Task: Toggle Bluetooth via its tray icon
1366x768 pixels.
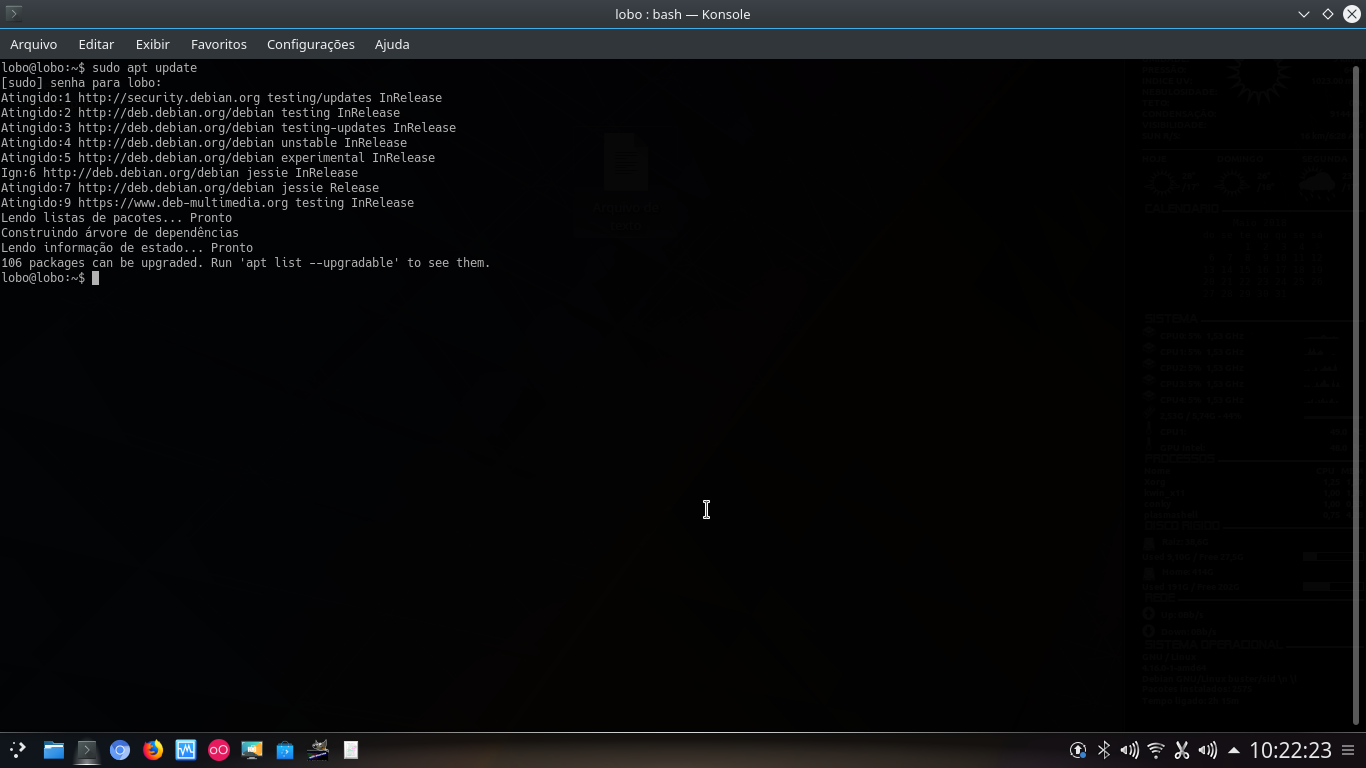Action: [x=1104, y=749]
